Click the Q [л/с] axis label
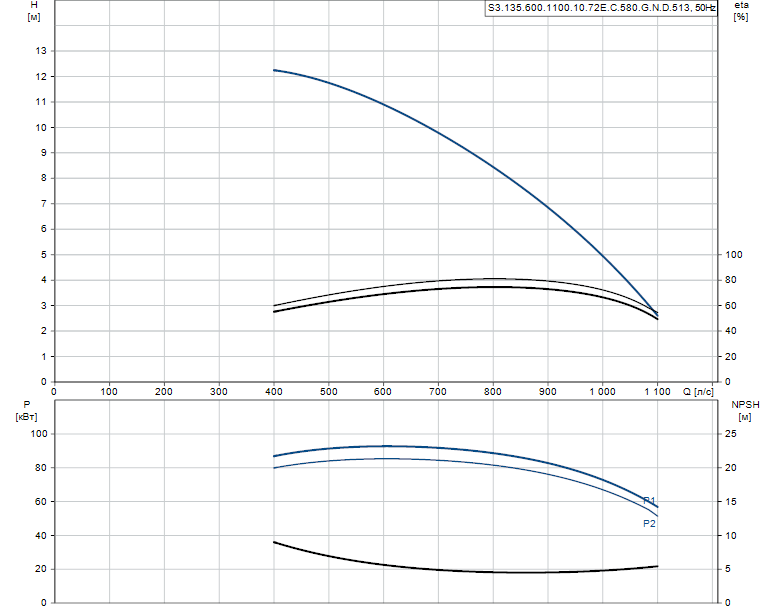Viewport: 774px width, 611px height. click(698, 392)
